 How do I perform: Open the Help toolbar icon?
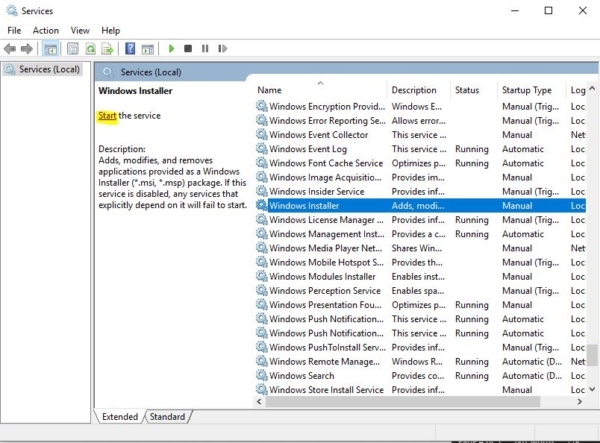pyautogui.click(x=130, y=49)
